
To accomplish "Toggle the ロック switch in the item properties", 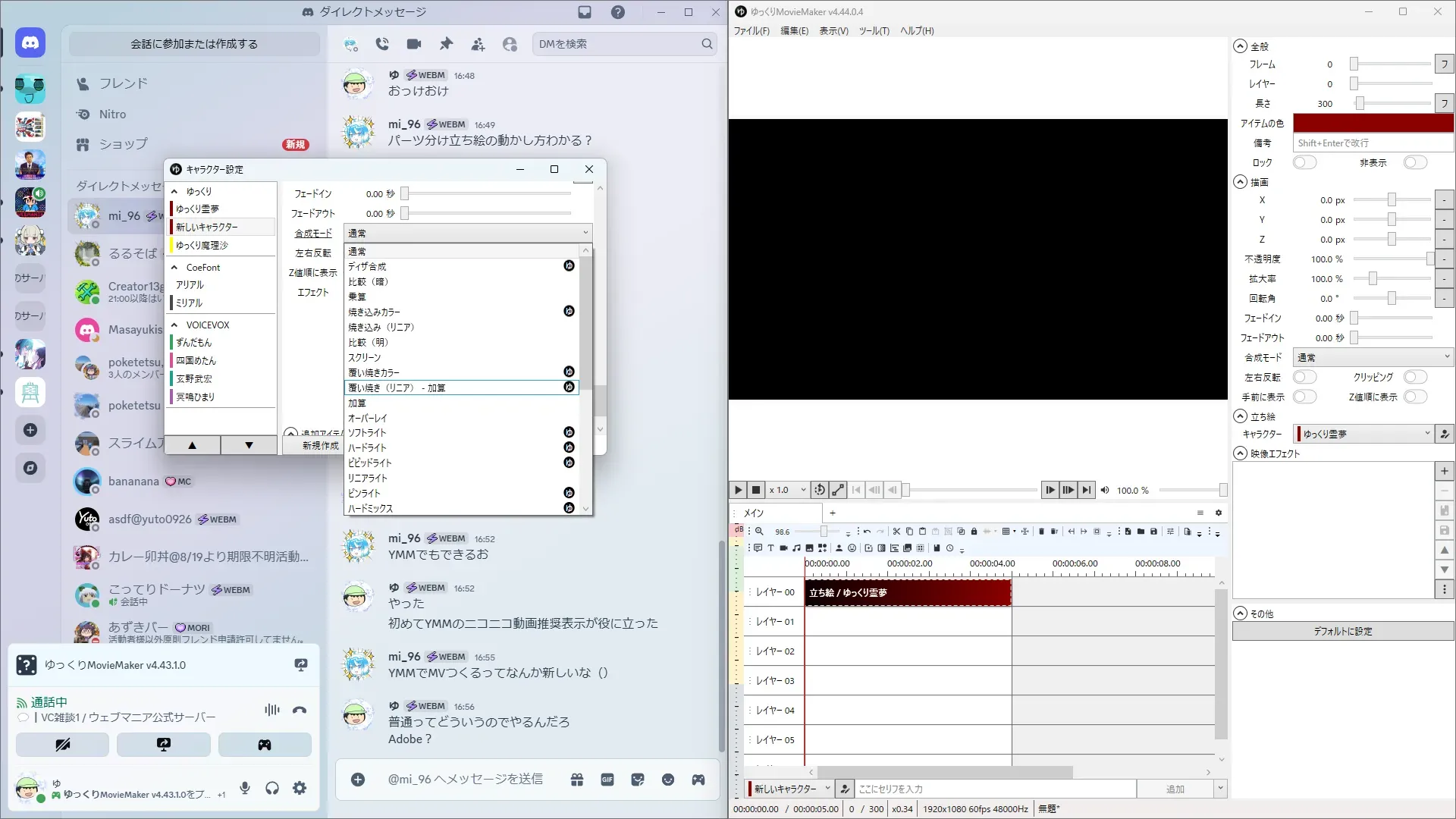I will pyautogui.click(x=1304, y=162).
